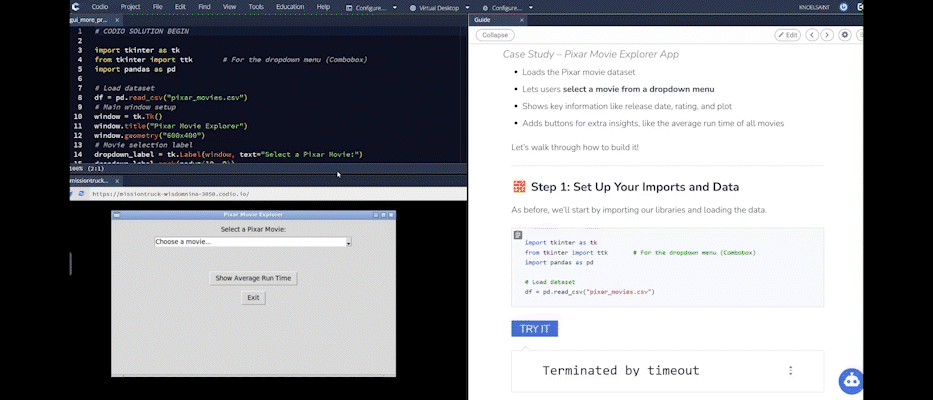Open the movie combobox dropdown arrow
This screenshot has width=933, height=400.
pos(349,242)
